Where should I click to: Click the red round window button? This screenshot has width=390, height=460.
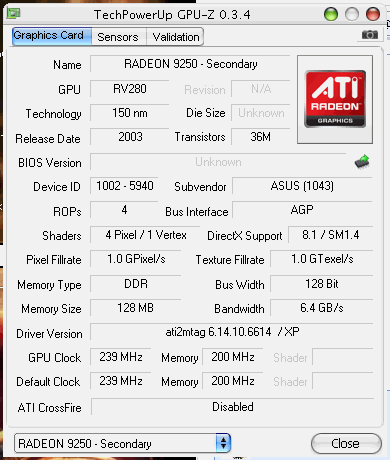[373, 14]
